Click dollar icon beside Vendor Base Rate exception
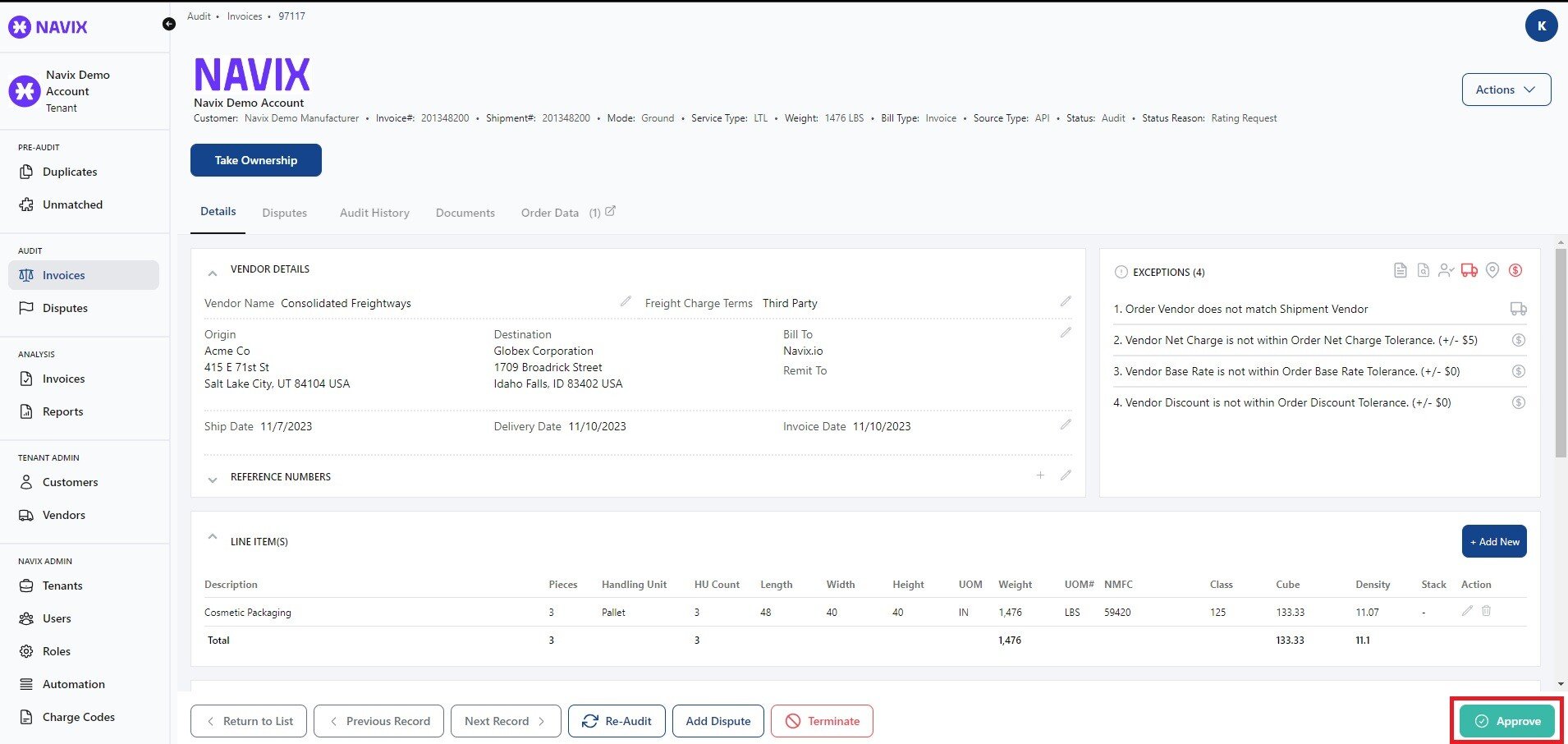 (1519, 371)
